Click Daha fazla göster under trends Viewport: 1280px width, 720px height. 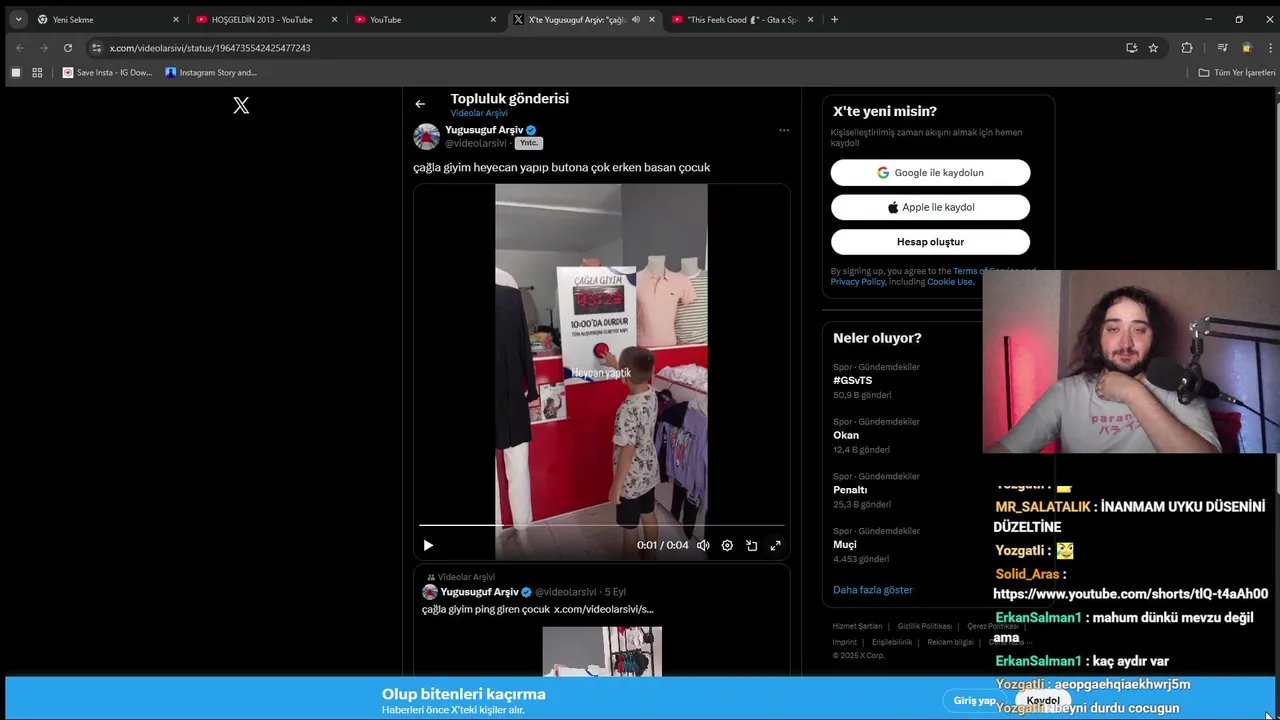click(873, 590)
